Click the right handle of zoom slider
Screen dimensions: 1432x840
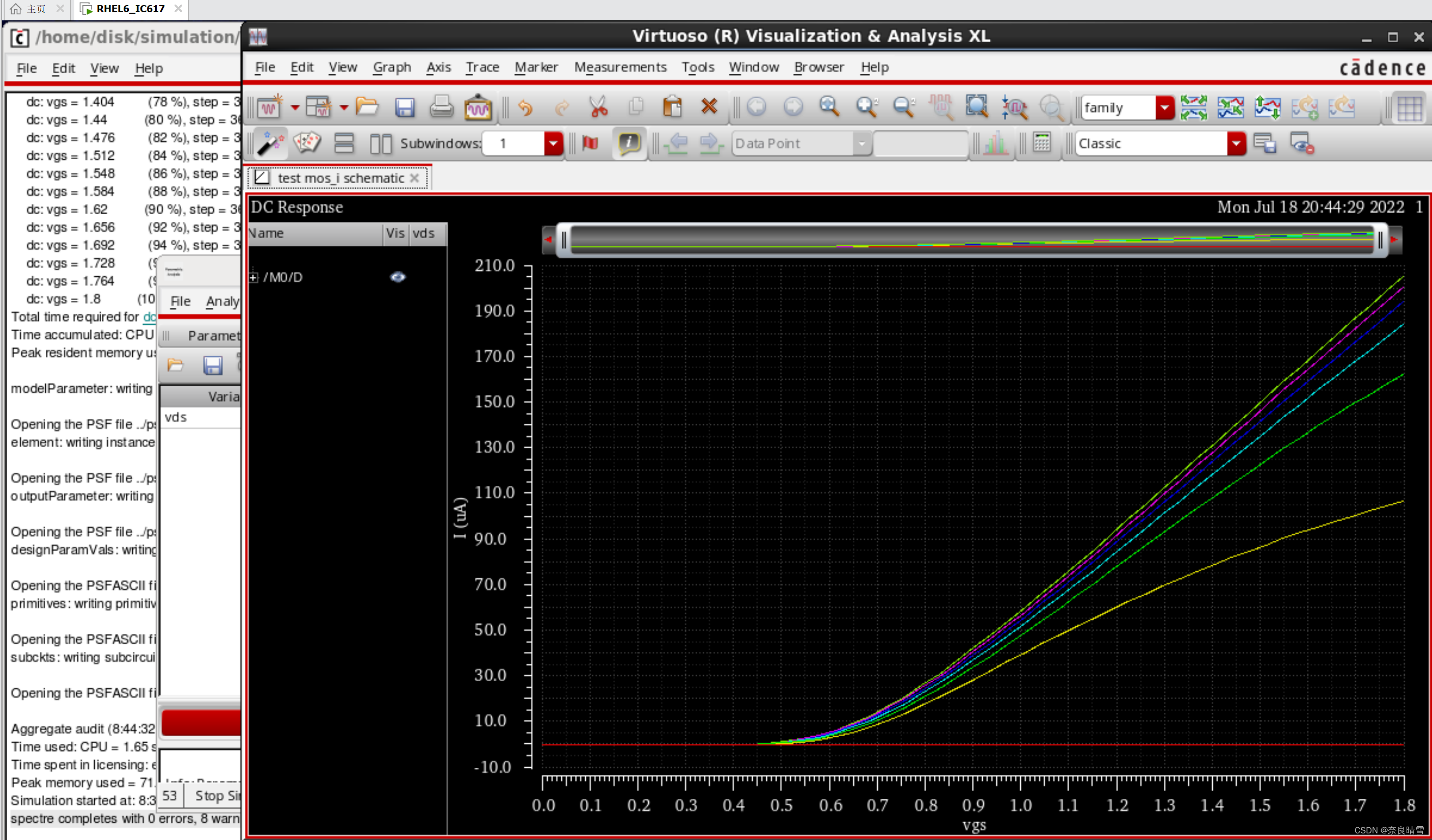pos(1380,240)
